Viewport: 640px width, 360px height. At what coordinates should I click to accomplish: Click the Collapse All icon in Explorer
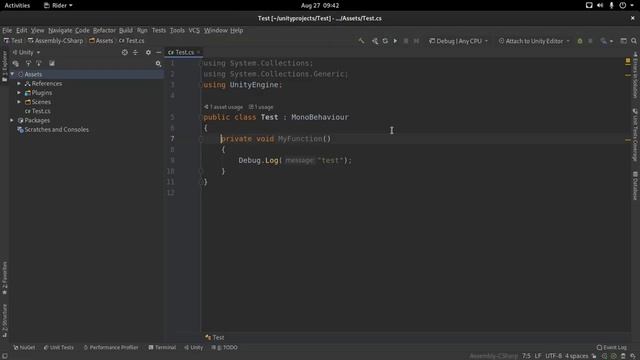[x=136, y=52]
